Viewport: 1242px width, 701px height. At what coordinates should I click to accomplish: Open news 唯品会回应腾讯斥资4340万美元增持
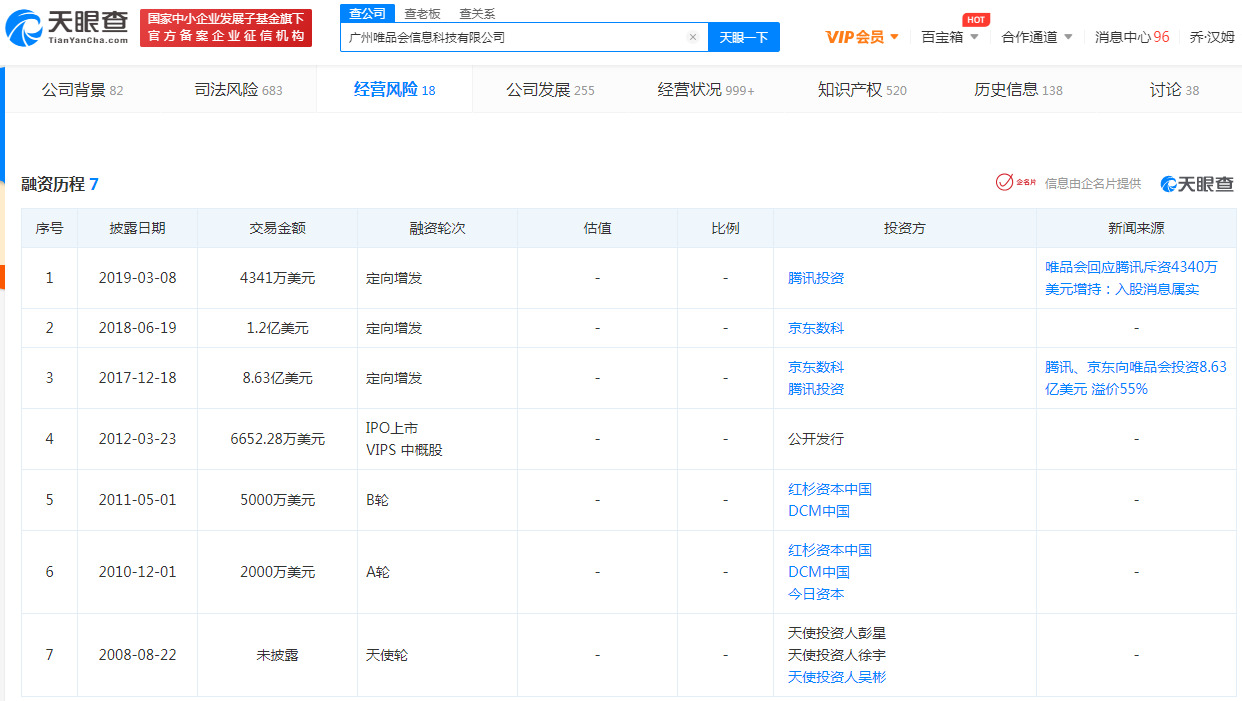tap(1132, 278)
